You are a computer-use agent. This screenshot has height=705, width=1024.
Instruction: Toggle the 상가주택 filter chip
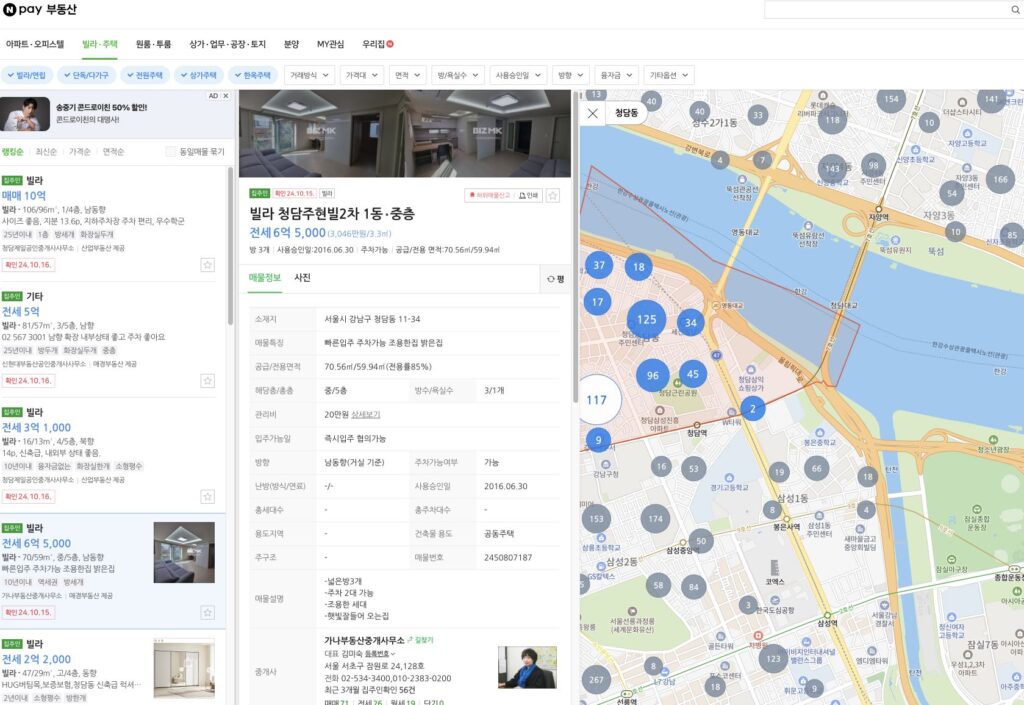click(199, 75)
